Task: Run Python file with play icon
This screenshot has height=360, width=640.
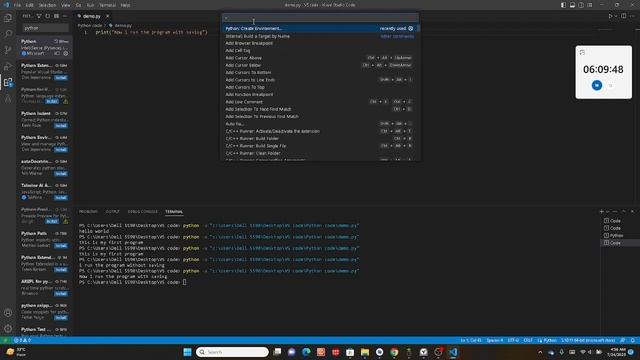Action: click(x=610, y=16)
